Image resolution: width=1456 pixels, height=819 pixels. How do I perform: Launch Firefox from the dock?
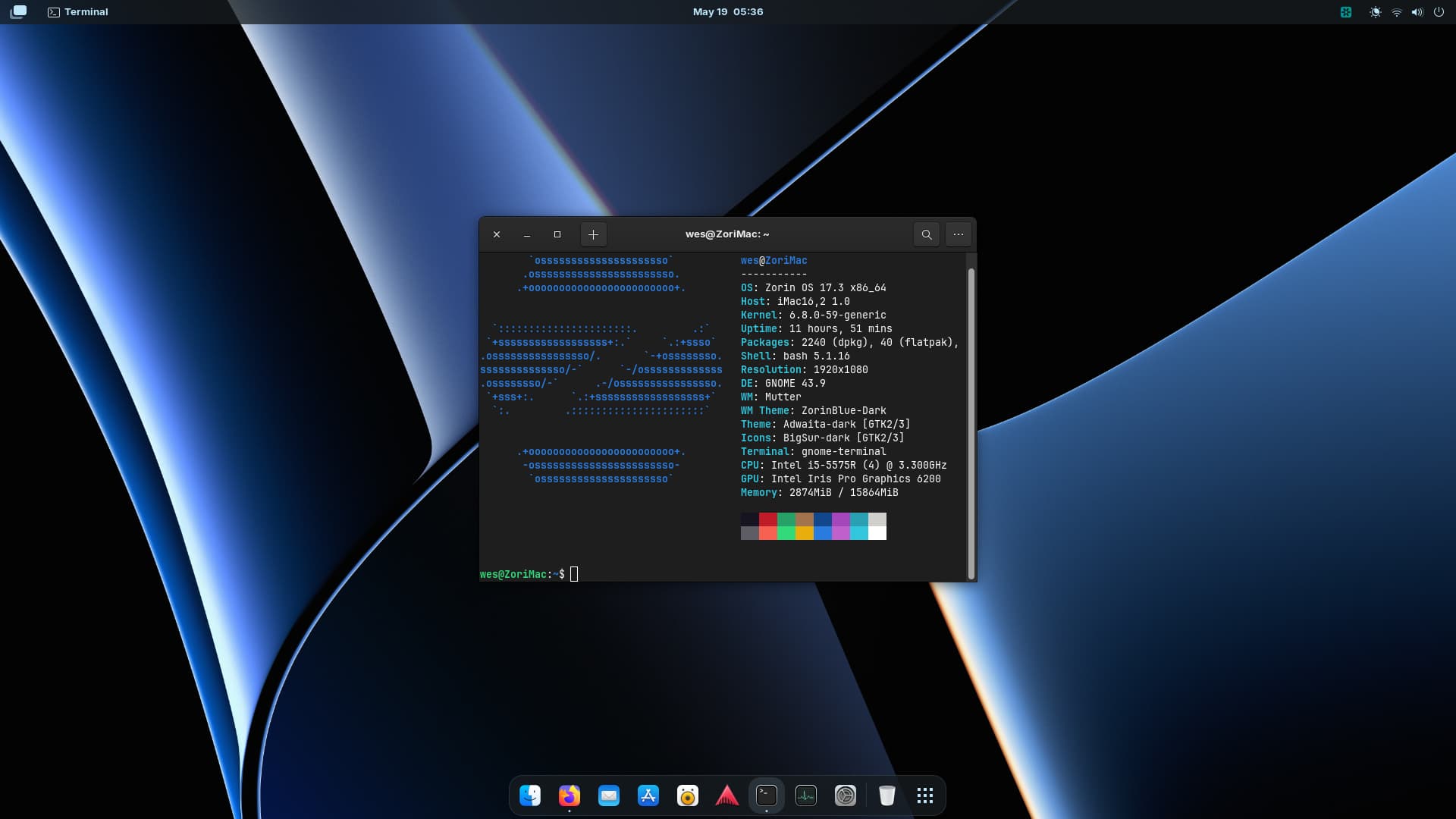570,795
